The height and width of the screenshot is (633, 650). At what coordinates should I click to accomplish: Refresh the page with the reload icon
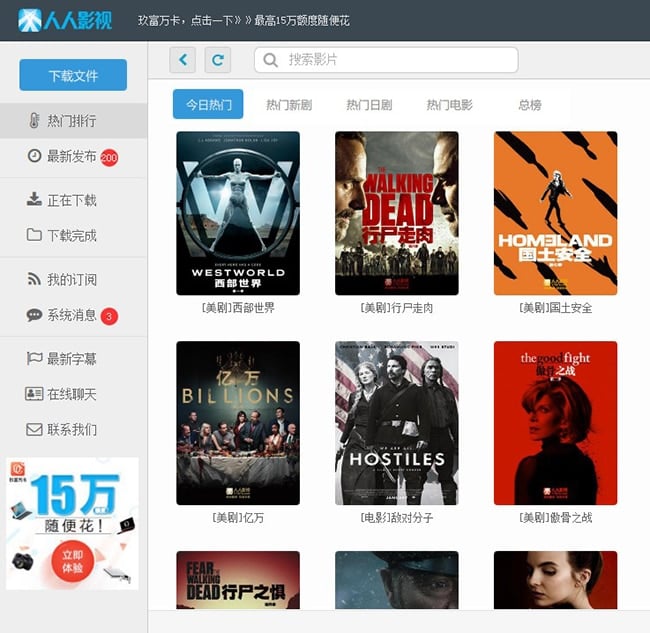(218, 60)
